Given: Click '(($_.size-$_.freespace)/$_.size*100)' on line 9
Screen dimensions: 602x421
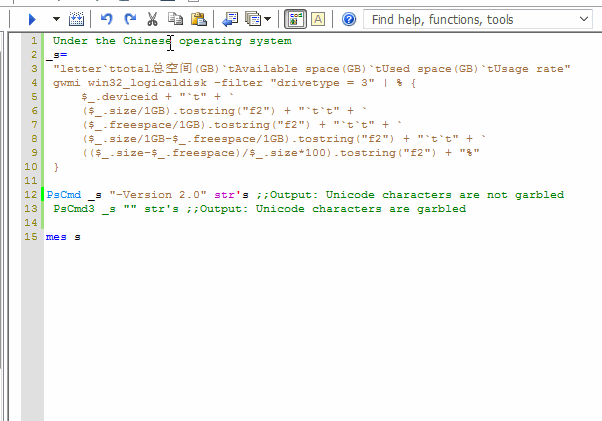Looking at the screenshot, I should click(x=207, y=153).
